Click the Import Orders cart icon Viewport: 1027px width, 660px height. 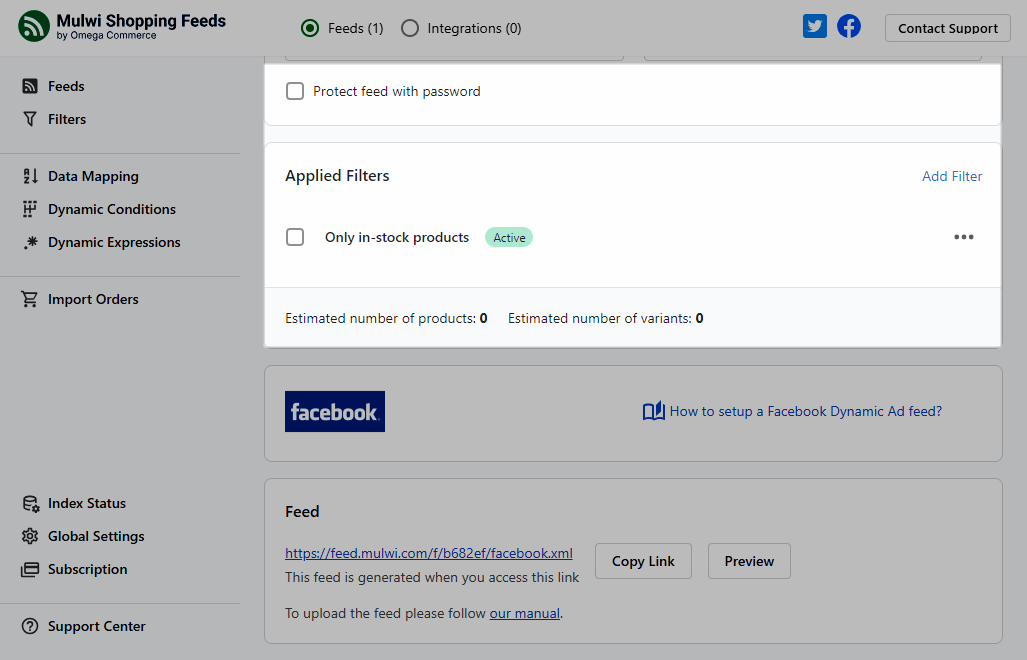[x=30, y=300]
